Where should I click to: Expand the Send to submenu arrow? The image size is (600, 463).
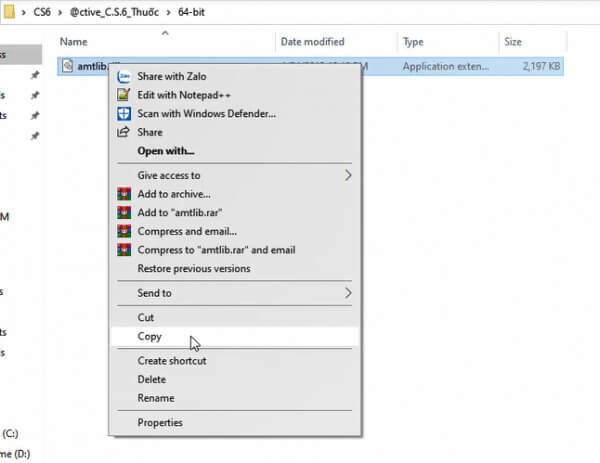[x=348, y=293]
